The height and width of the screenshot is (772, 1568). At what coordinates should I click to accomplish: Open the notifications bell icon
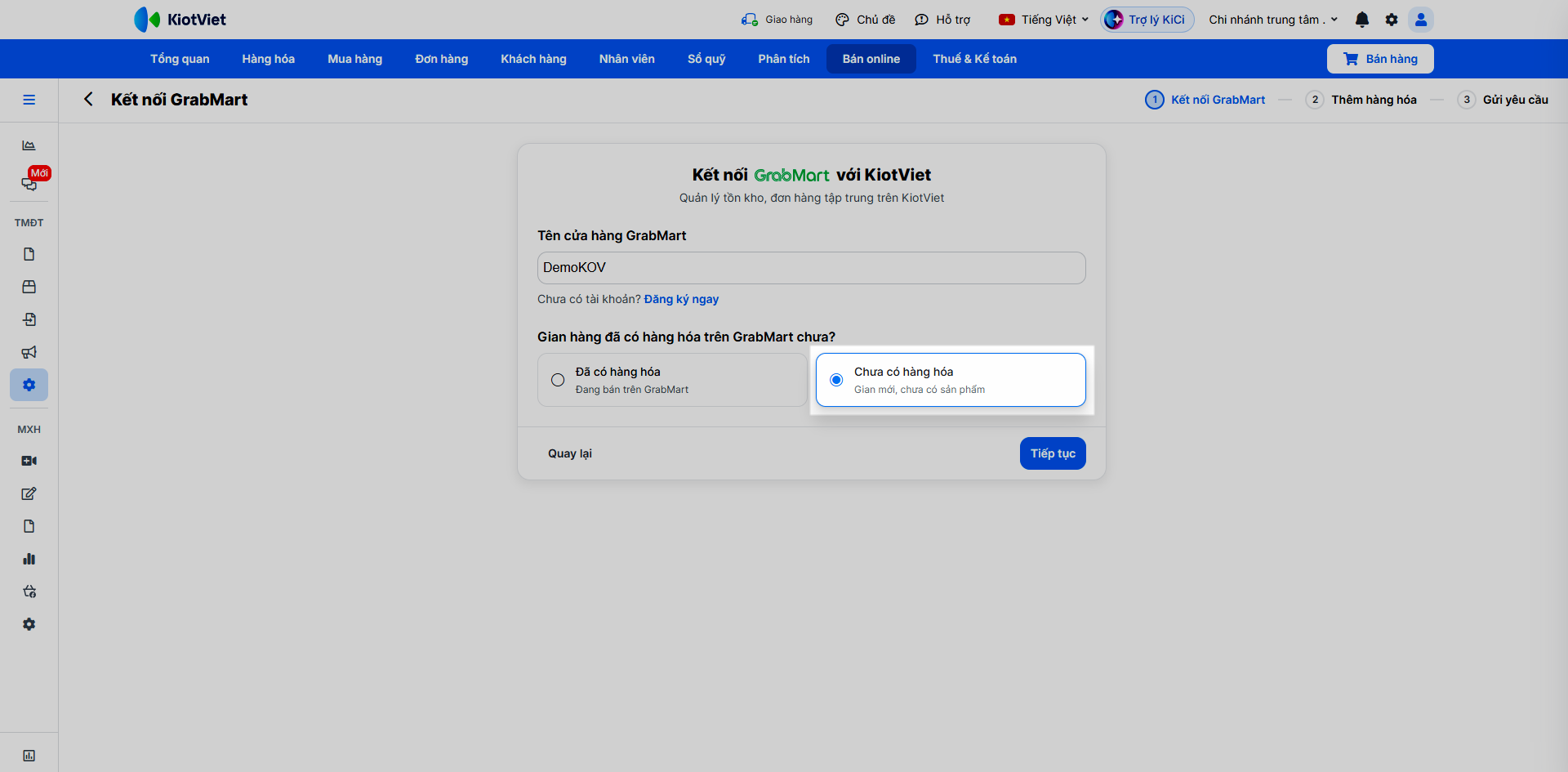tap(1361, 20)
